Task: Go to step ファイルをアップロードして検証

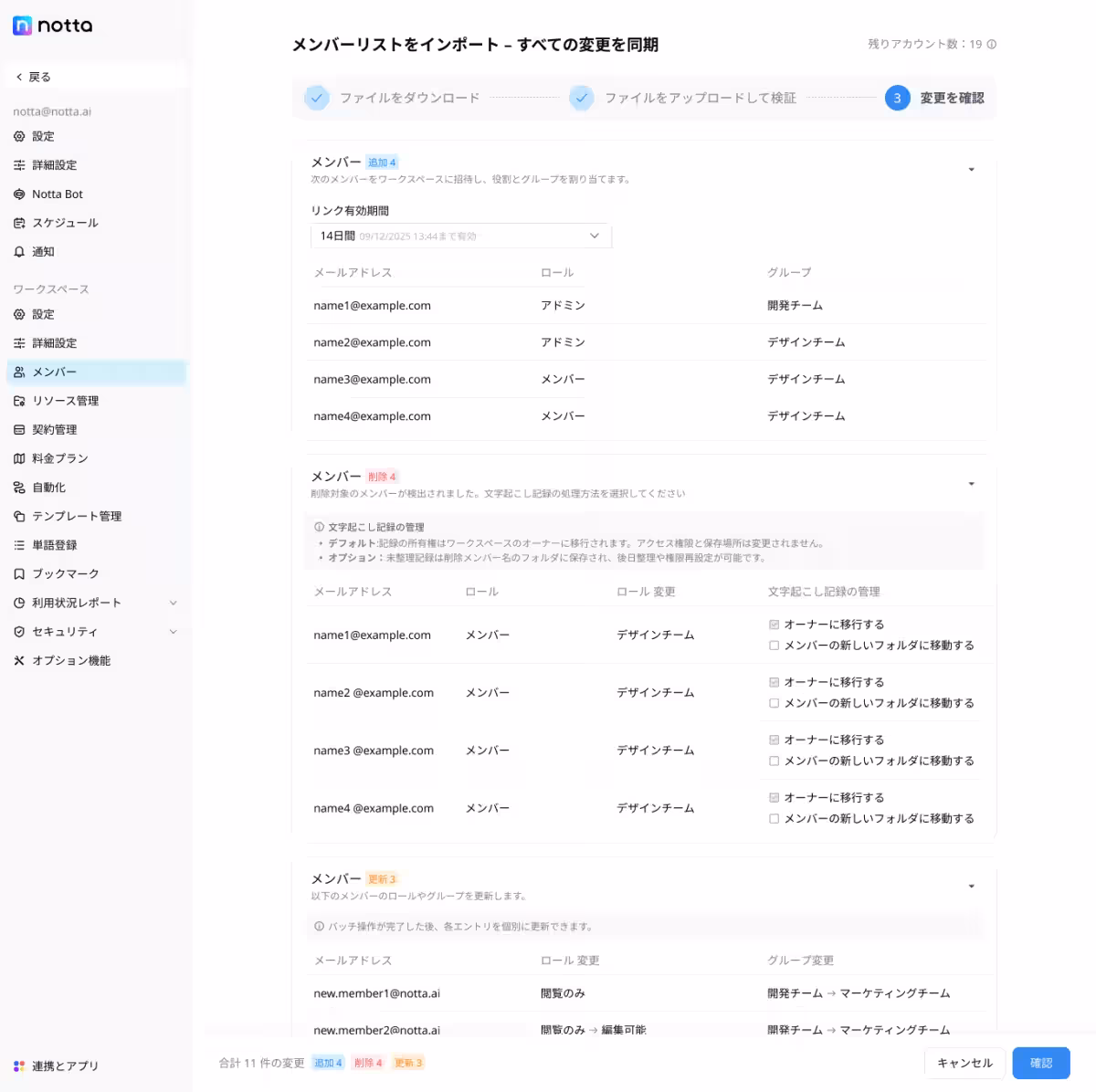Action: [x=683, y=98]
